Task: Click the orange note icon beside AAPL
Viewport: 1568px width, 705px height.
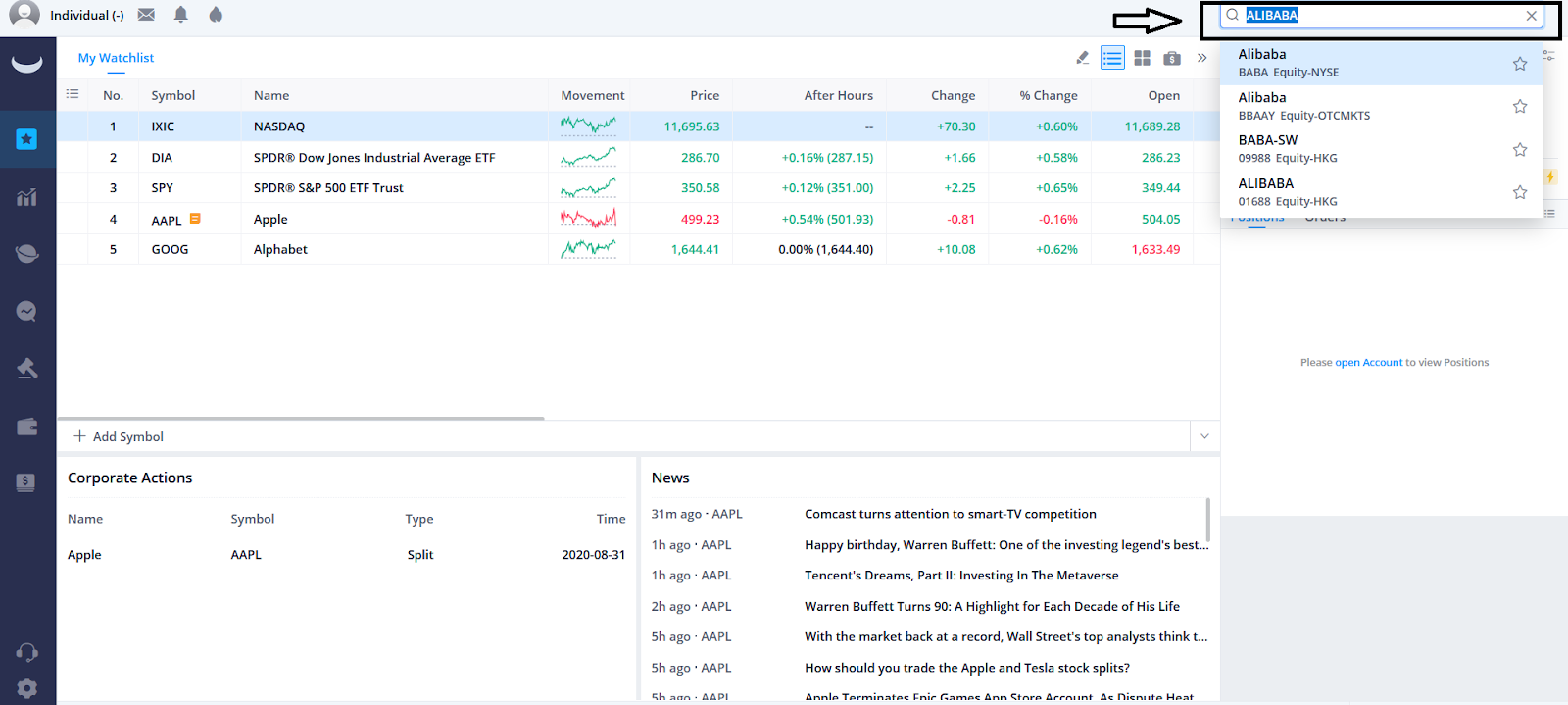Action: (195, 219)
